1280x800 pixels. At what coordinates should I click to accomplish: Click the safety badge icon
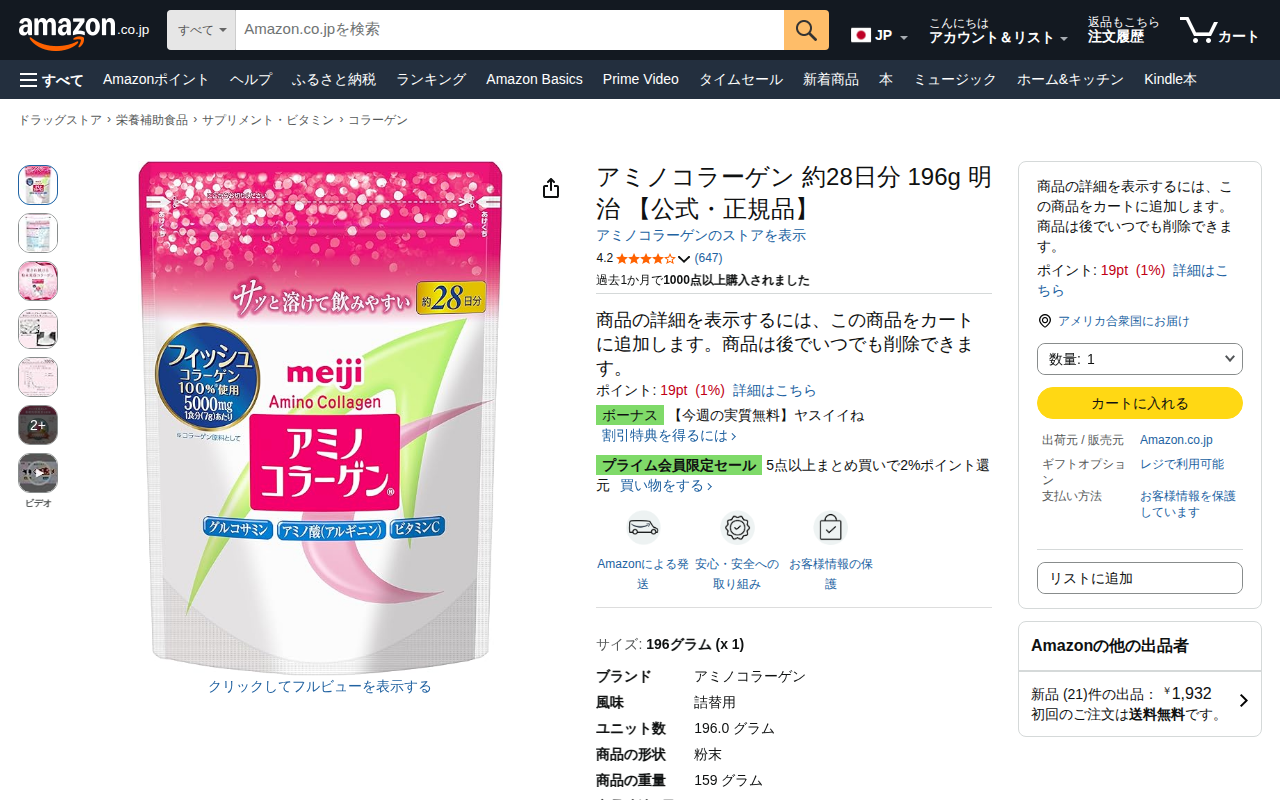737,527
